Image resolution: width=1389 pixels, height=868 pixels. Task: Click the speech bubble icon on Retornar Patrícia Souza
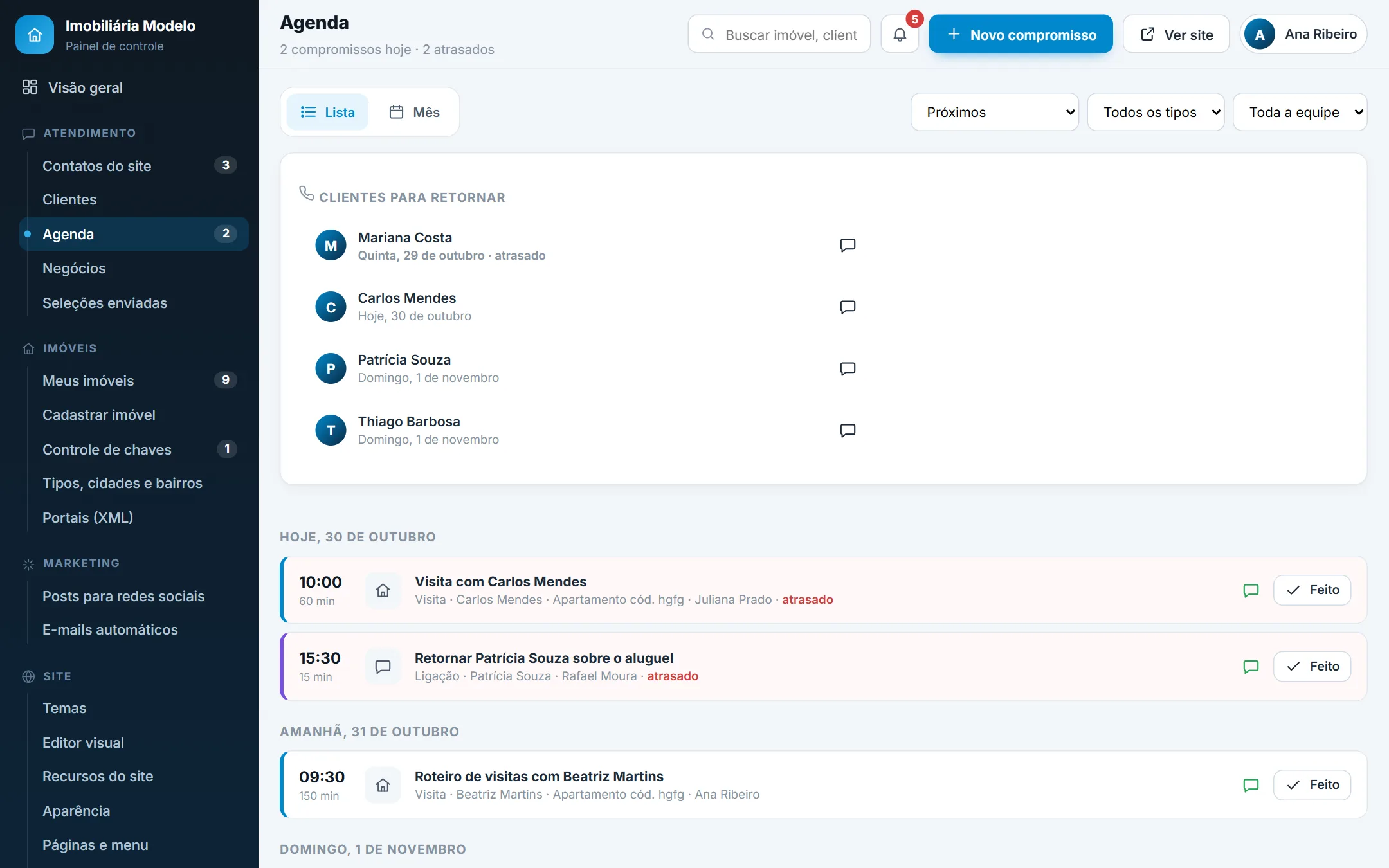pyautogui.click(x=383, y=667)
